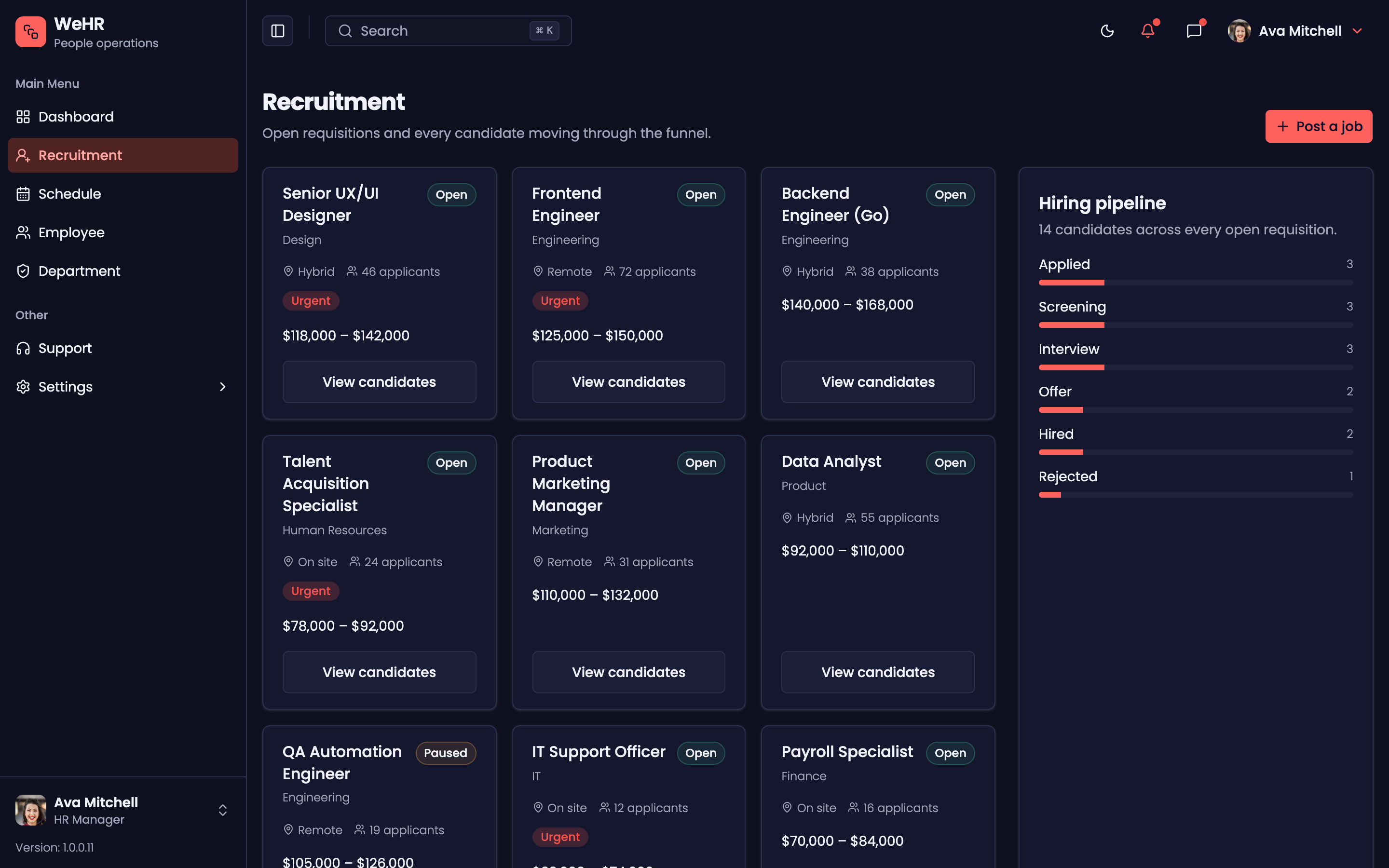
Task: Click location pin on Backend Engineer card
Action: point(787,271)
